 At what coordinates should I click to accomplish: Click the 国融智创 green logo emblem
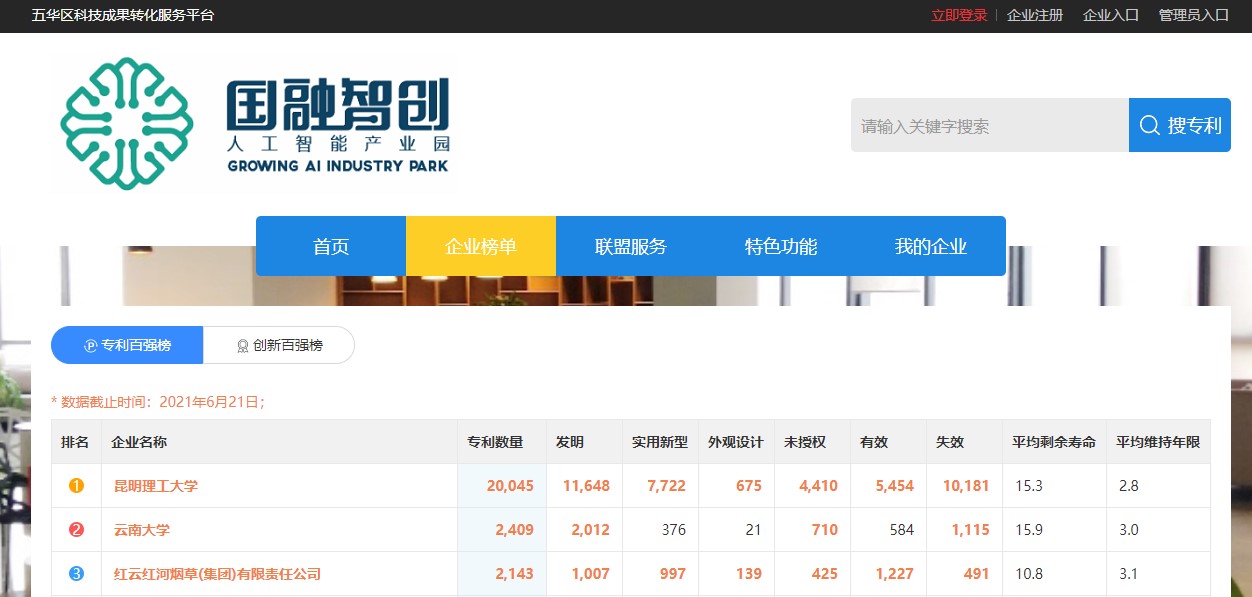tap(126, 124)
